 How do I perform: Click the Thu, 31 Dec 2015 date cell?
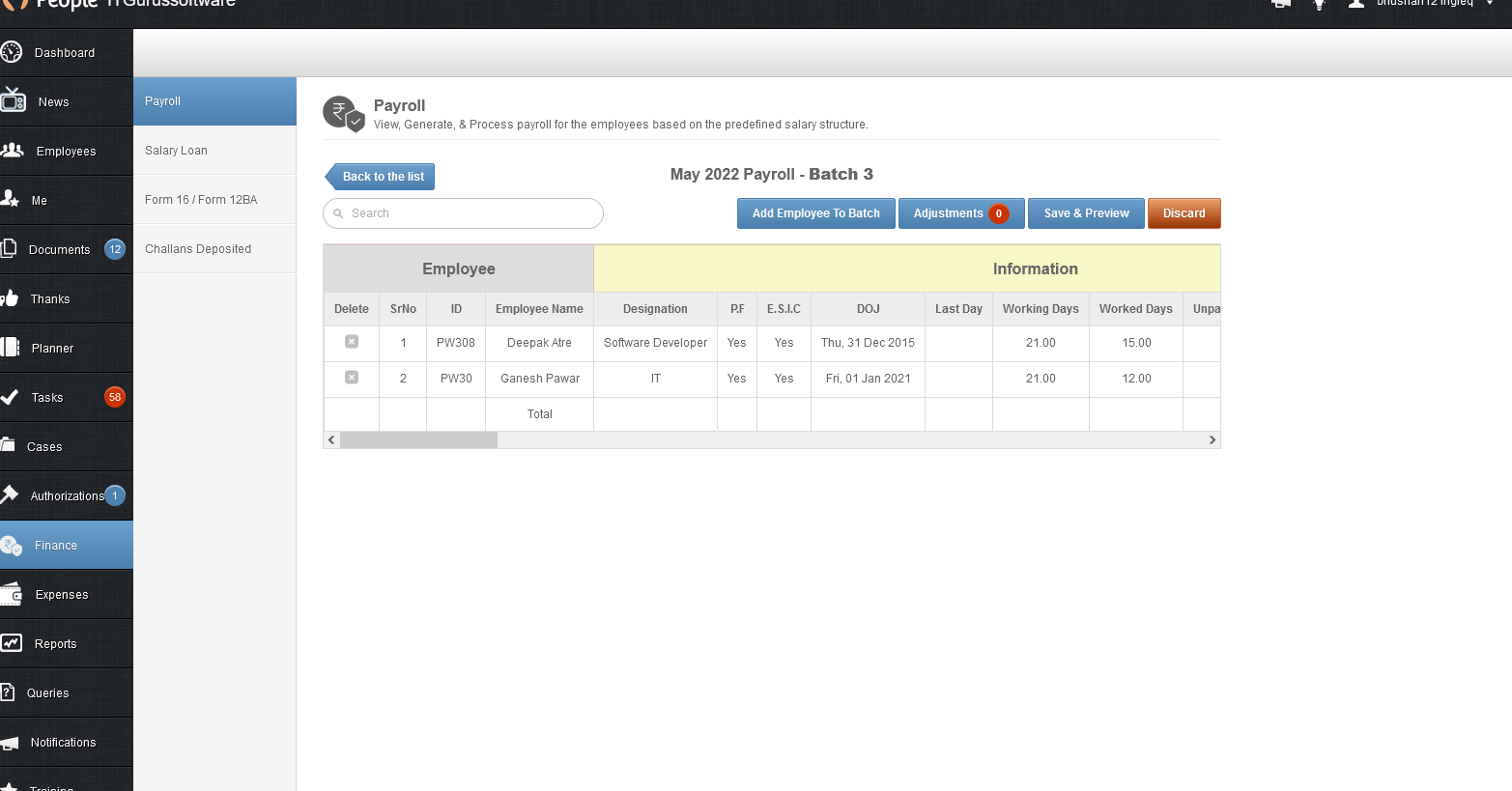(x=869, y=343)
